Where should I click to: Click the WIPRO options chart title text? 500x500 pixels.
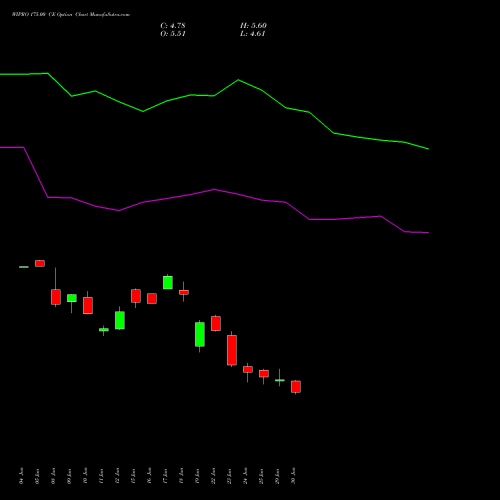[71, 15]
